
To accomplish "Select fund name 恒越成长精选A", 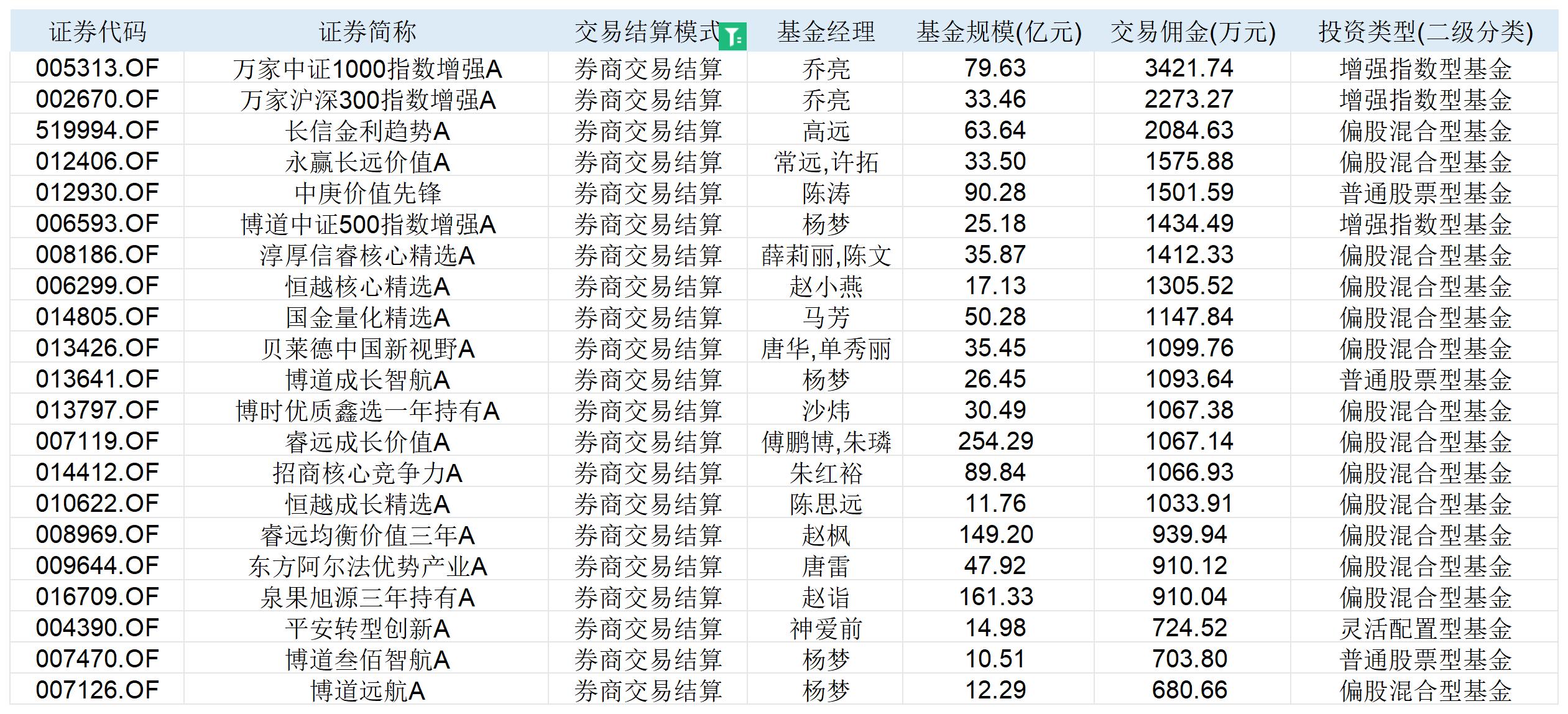I will tap(367, 504).
